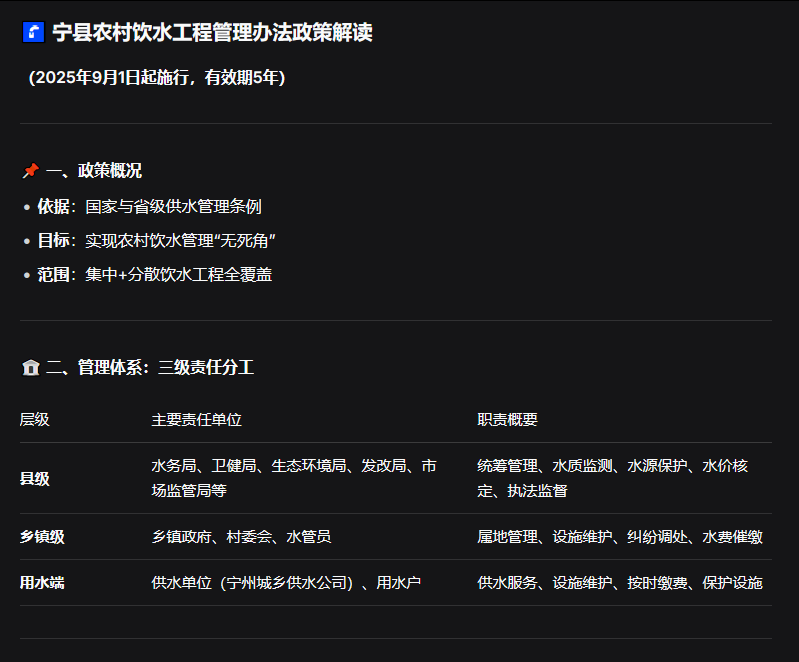This screenshot has height=662, width=799.
Task: Click the 主要责任单位 column header
Action: [196, 420]
